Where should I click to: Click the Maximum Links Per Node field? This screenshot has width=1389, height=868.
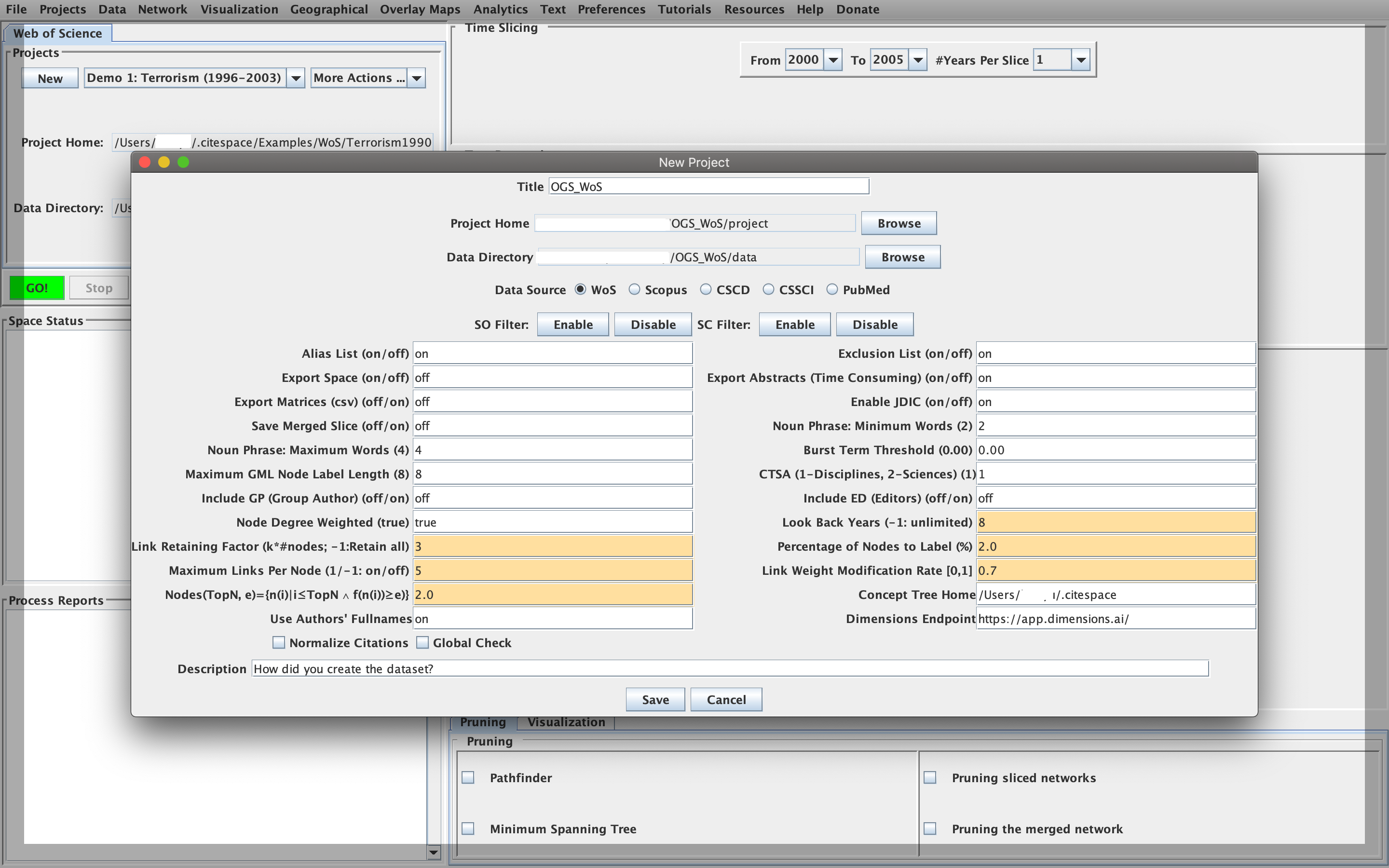point(553,570)
